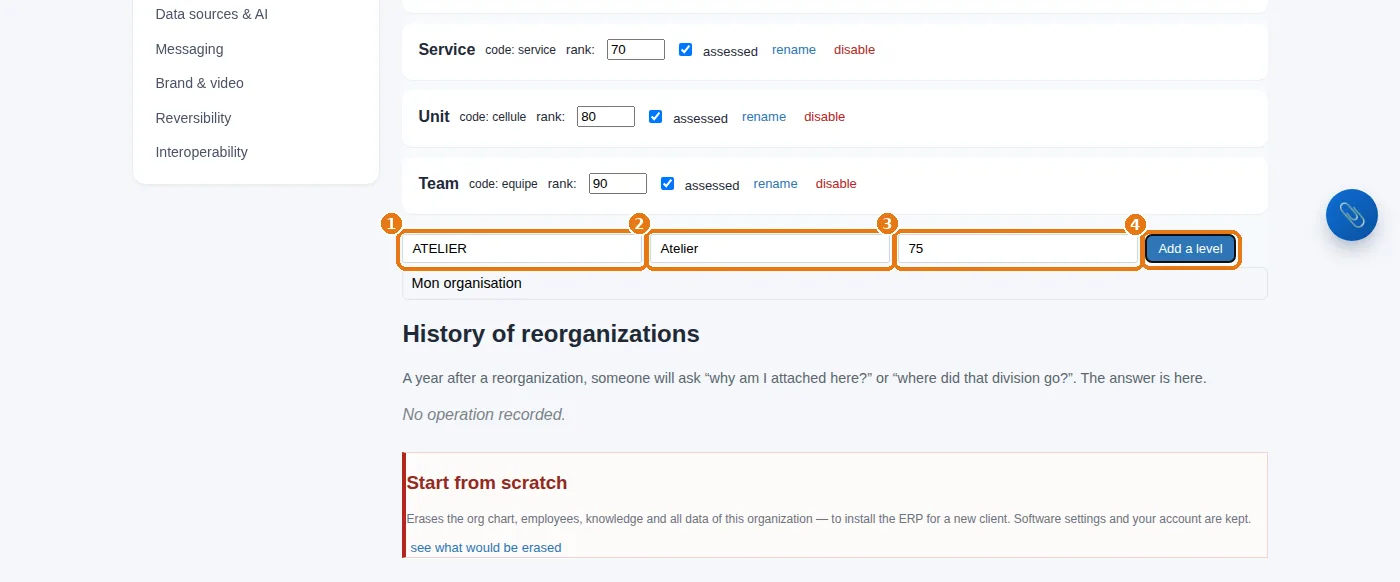
Task: Disable the Unit level
Action: 824,117
